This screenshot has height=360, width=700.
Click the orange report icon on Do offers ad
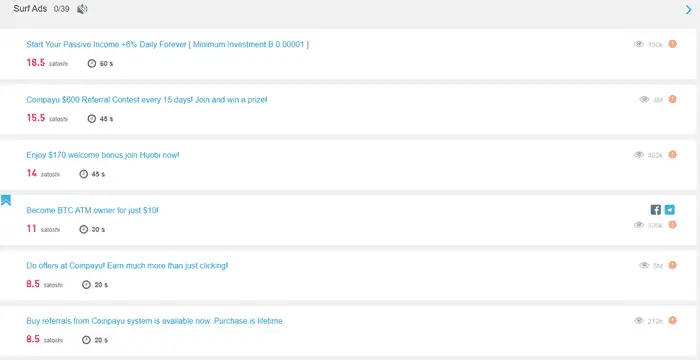[672, 265]
